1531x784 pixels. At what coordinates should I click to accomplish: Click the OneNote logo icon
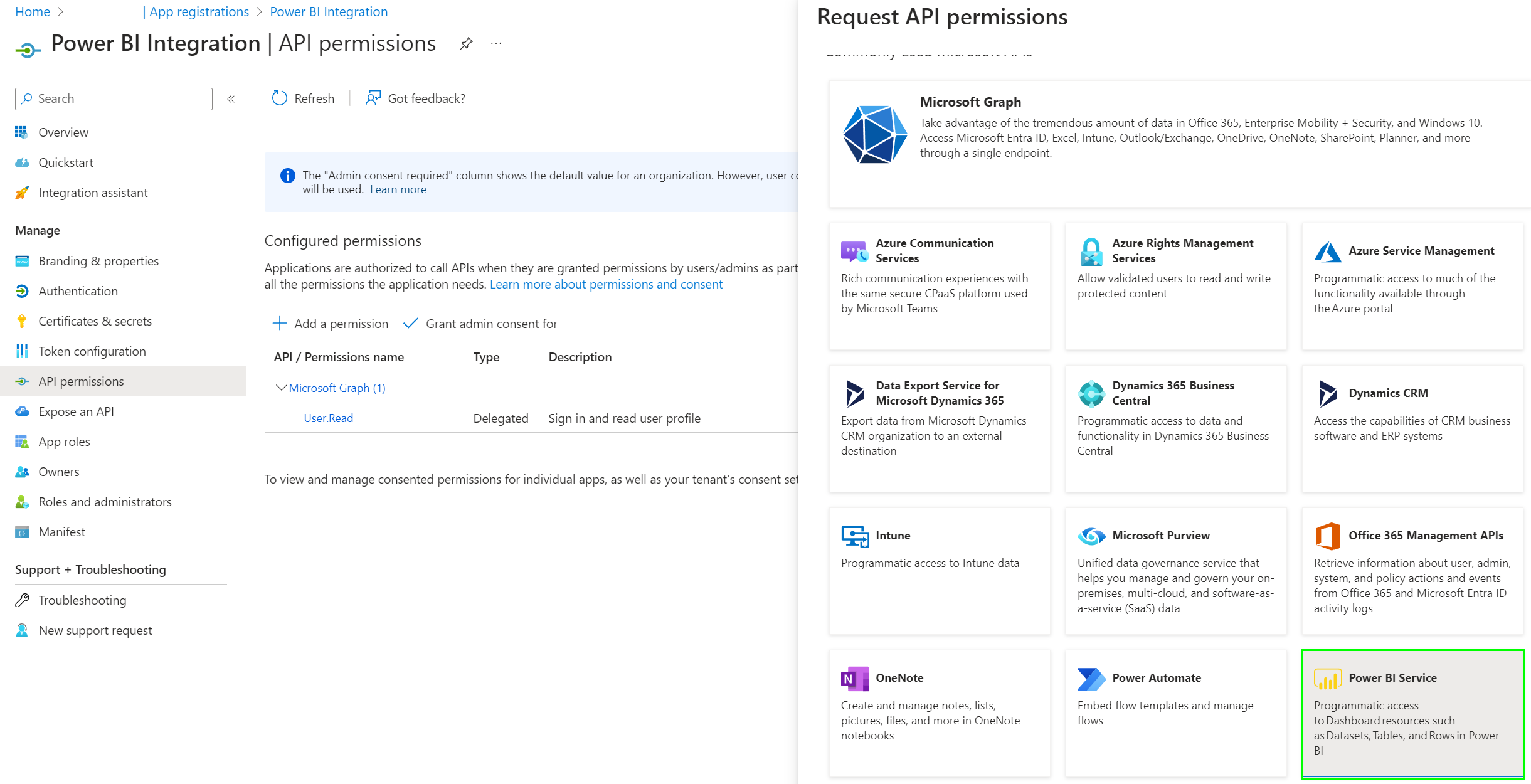coord(855,679)
